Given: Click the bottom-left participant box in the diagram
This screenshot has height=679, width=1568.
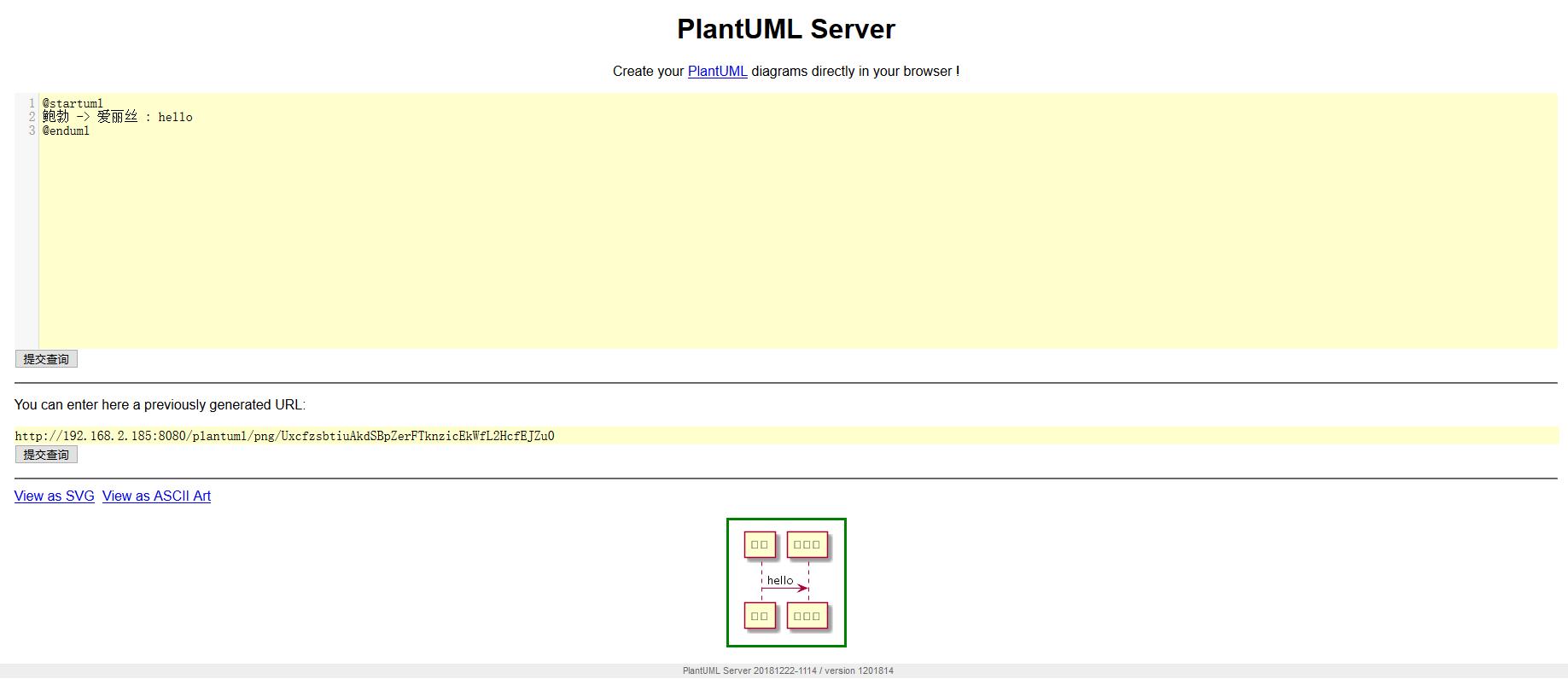Looking at the screenshot, I should 760,616.
